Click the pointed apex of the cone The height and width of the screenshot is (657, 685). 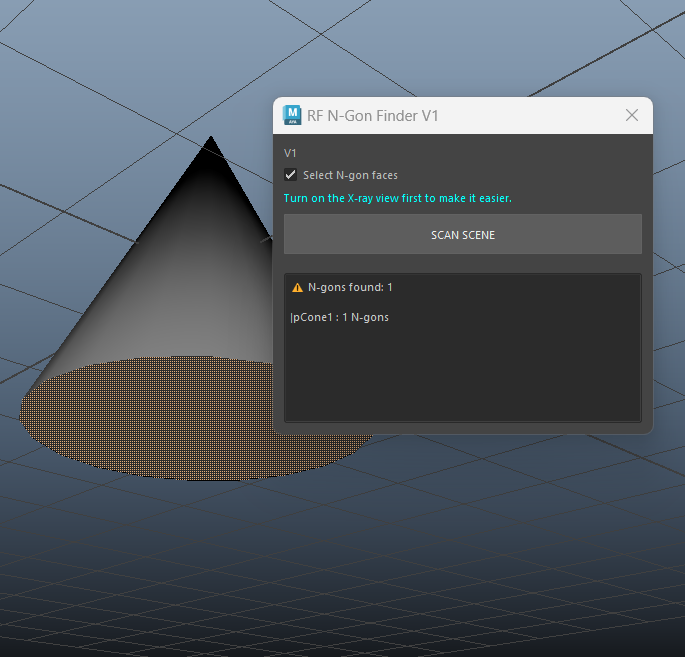click(210, 139)
